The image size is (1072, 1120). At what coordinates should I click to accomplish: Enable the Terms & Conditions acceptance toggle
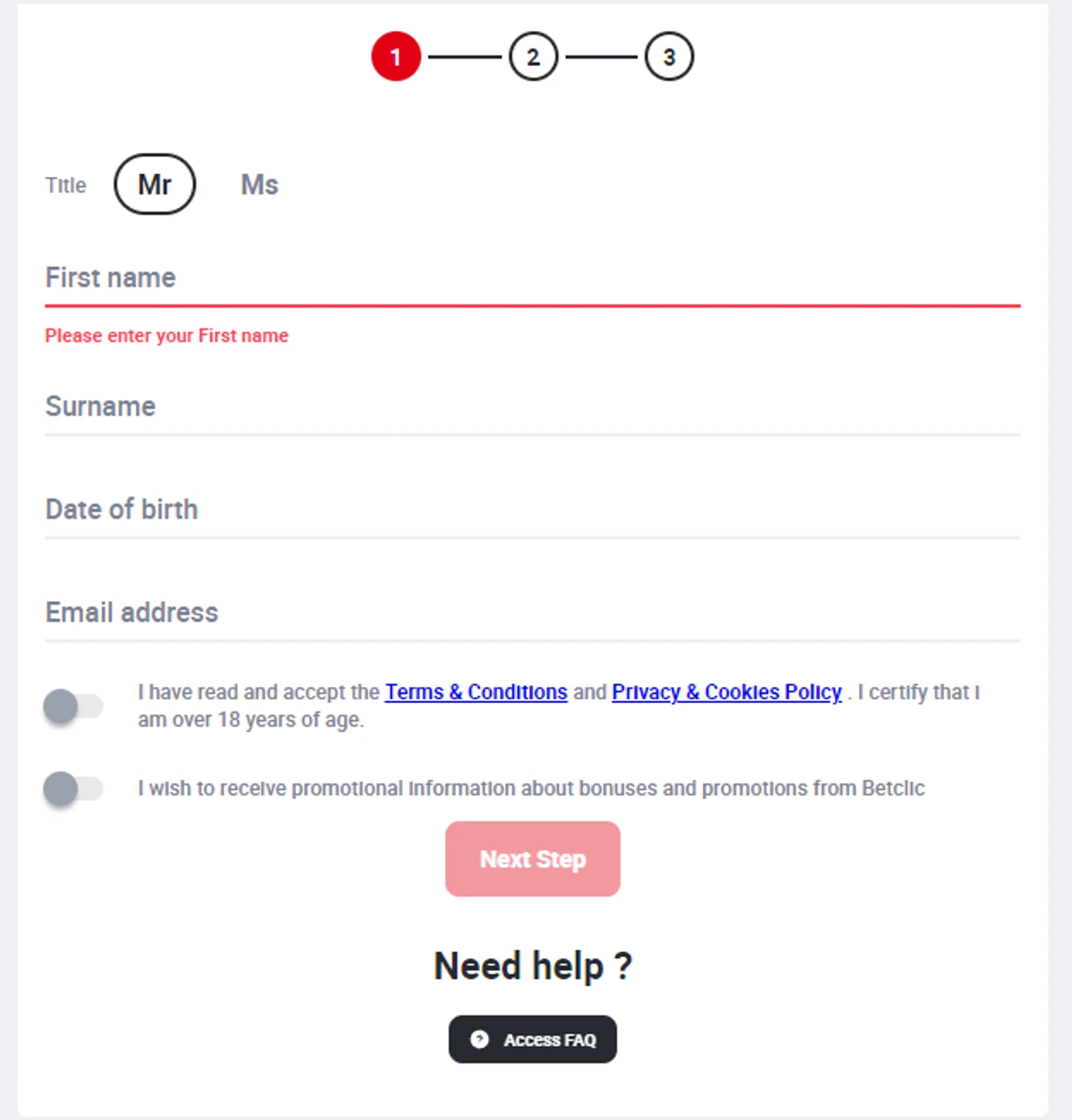(73, 706)
